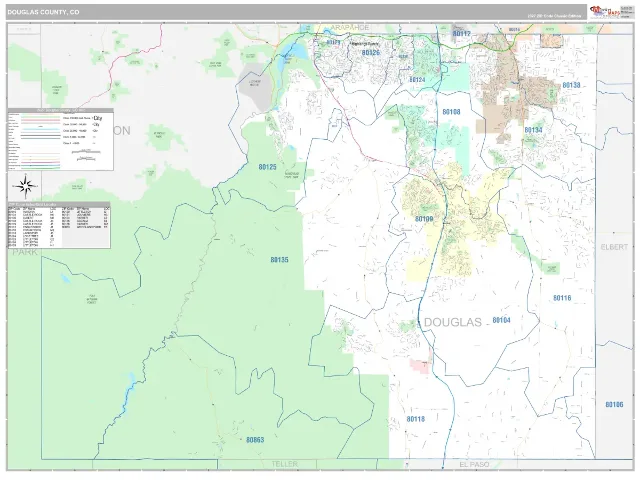Click the TELLER county label
This screenshot has width=640, height=480.
tap(285, 464)
